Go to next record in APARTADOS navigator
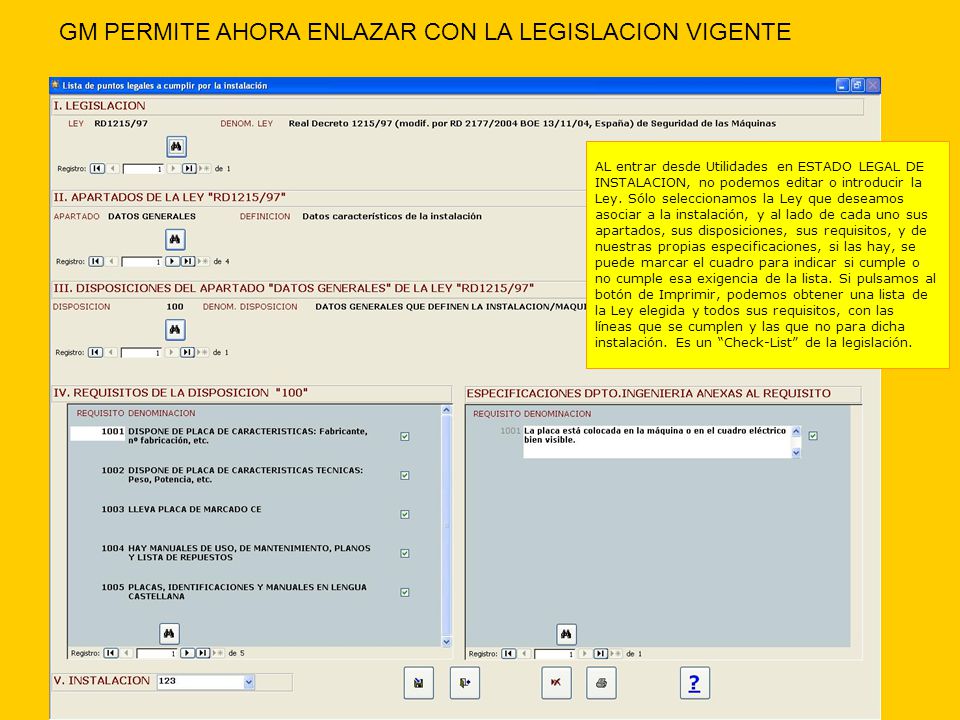 [173, 261]
